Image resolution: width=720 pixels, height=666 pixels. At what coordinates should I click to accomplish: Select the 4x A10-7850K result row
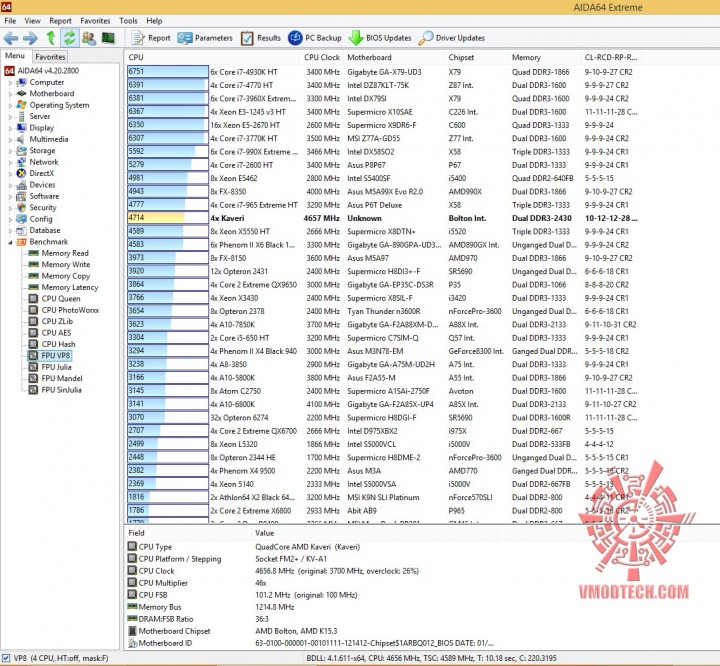click(x=383, y=325)
